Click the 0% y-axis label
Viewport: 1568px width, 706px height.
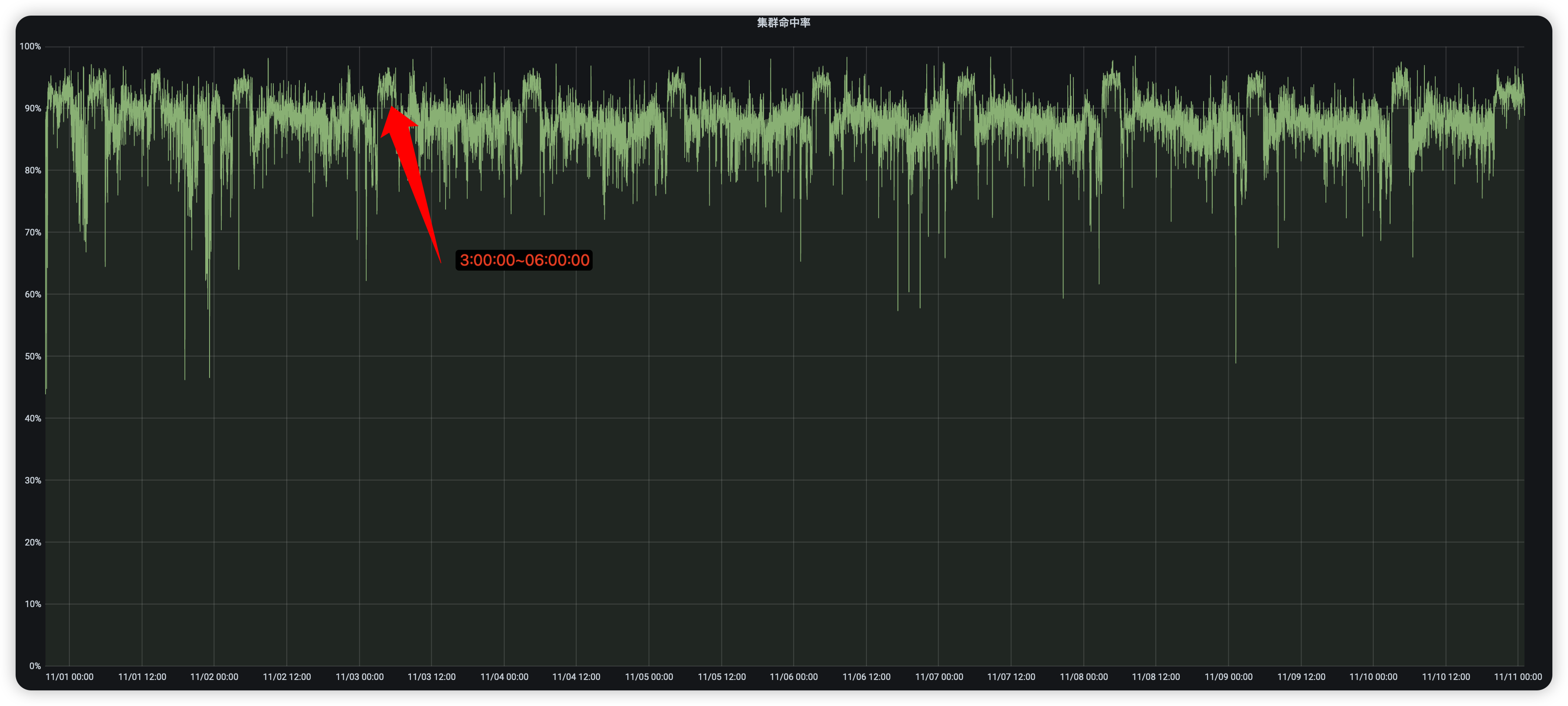pos(35,666)
